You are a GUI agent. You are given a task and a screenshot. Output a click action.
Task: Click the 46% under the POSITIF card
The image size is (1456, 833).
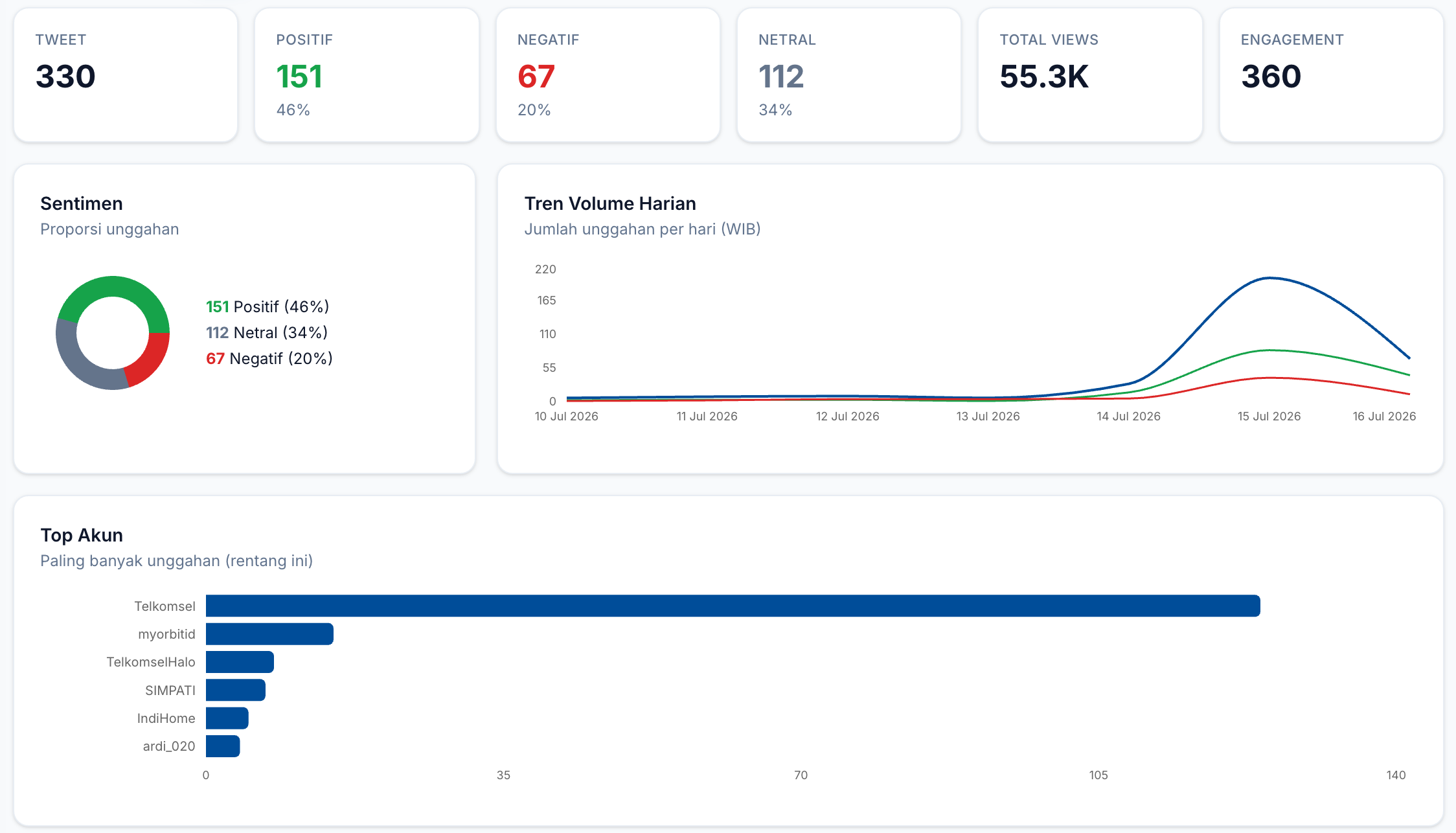[x=293, y=110]
